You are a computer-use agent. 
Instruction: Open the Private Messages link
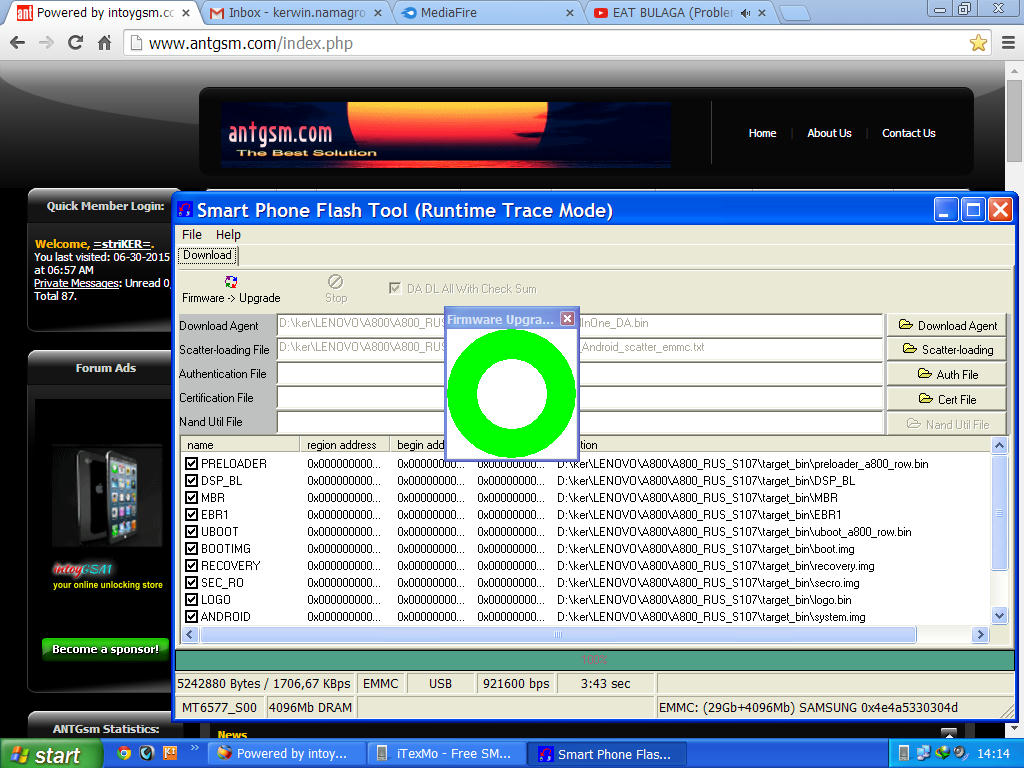(77, 283)
